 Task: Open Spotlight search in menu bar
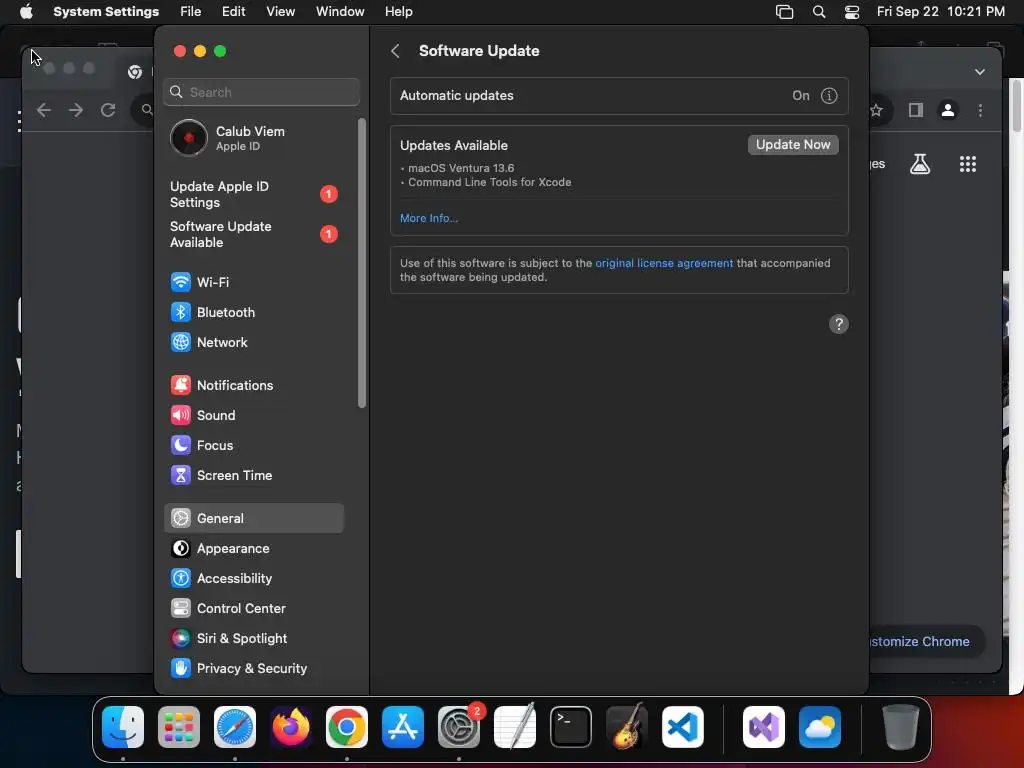point(818,12)
